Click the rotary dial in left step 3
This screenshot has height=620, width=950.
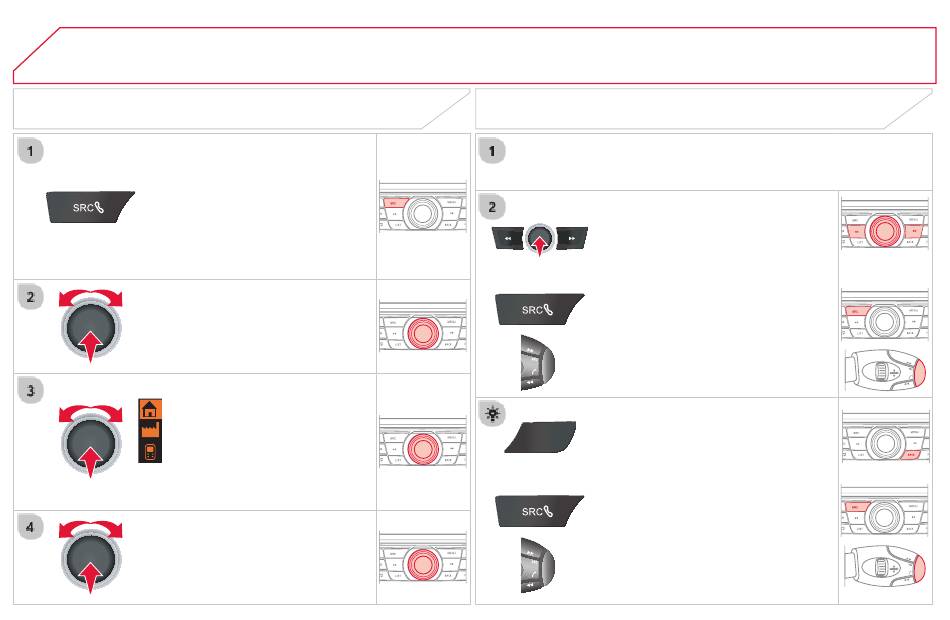(x=91, y=442)
